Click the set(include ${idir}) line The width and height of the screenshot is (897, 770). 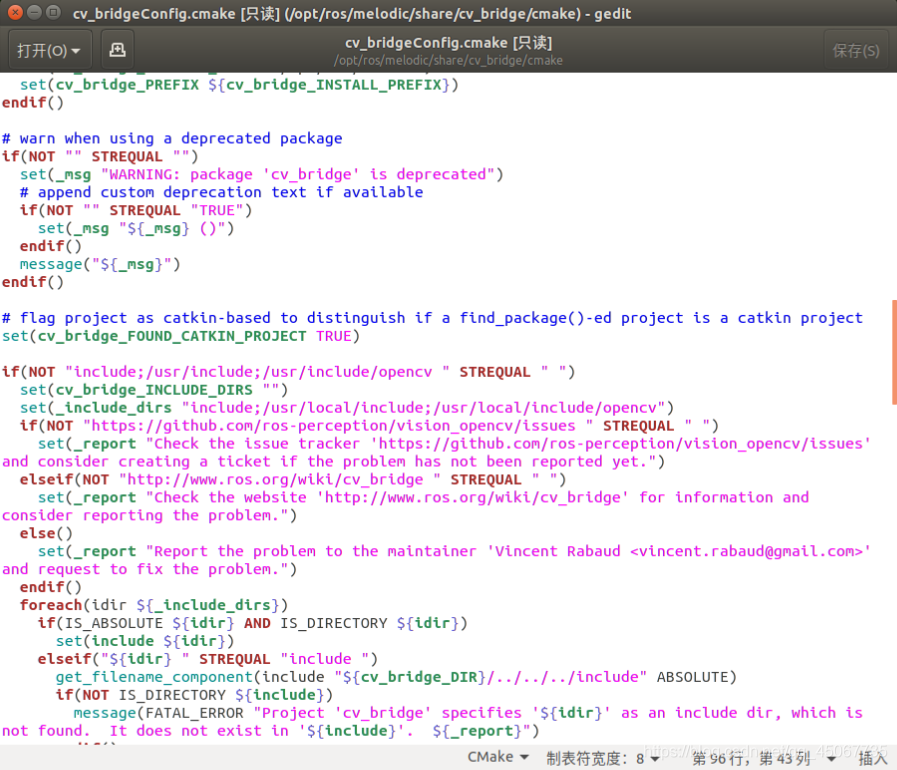point(145,641)
